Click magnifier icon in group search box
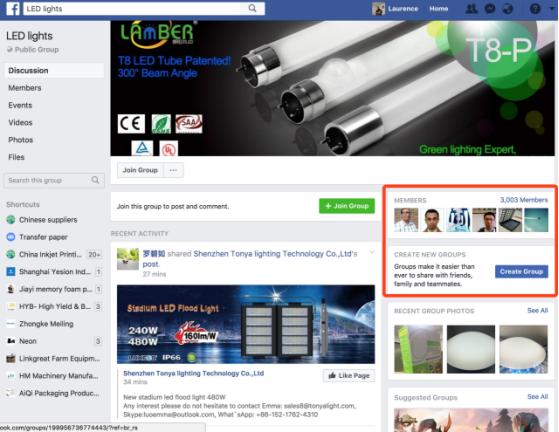This screenshot has width=559, height=432. [95, 180]
